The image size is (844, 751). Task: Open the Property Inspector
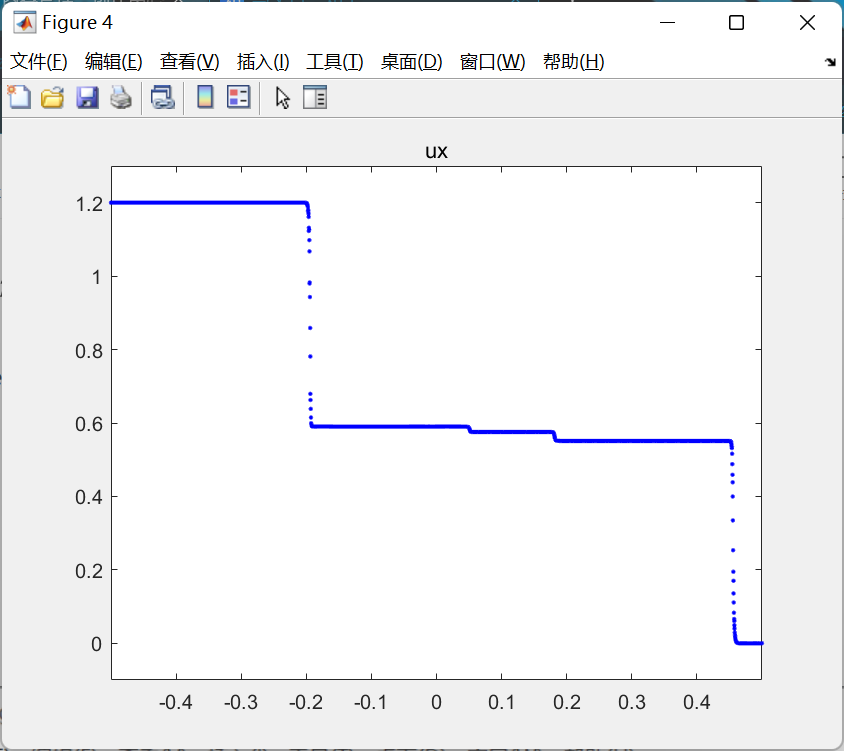click(314, 97)
